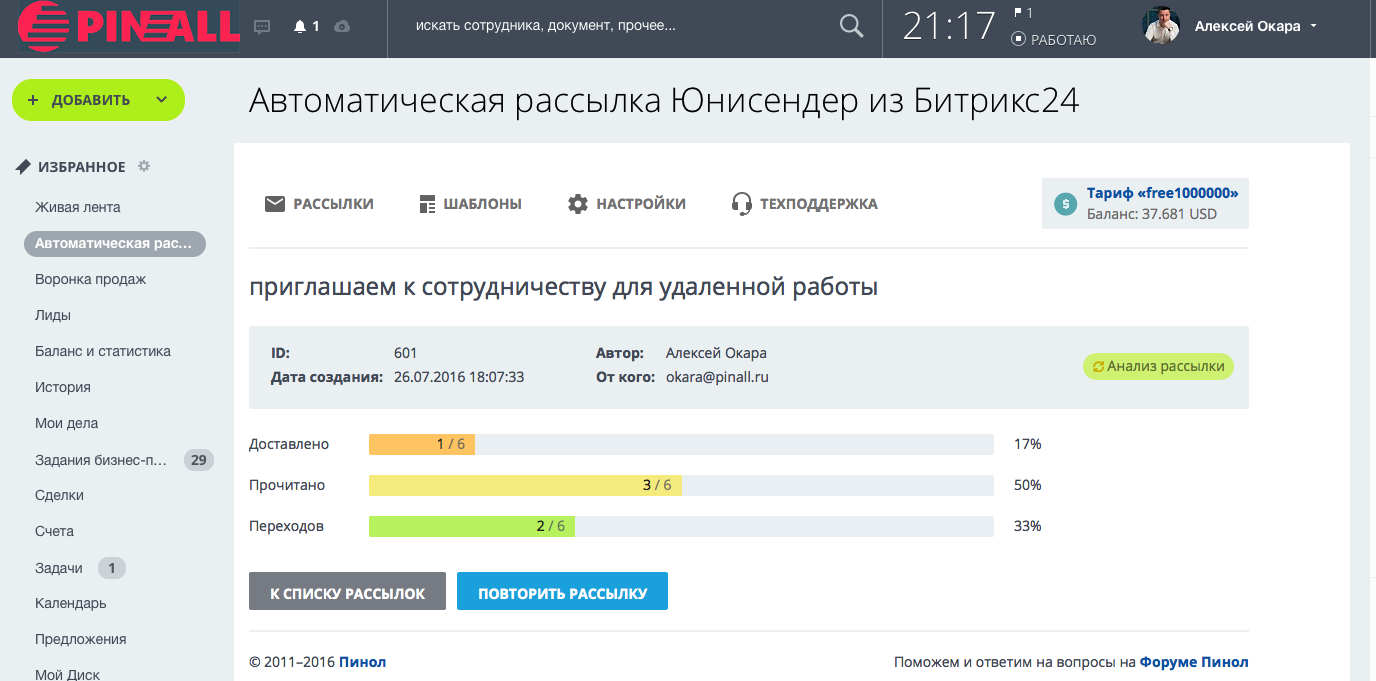Click the Анализ рассылки button
Image resolution: width=1376 pixels, height=681 pixels.
(1158, 366)
